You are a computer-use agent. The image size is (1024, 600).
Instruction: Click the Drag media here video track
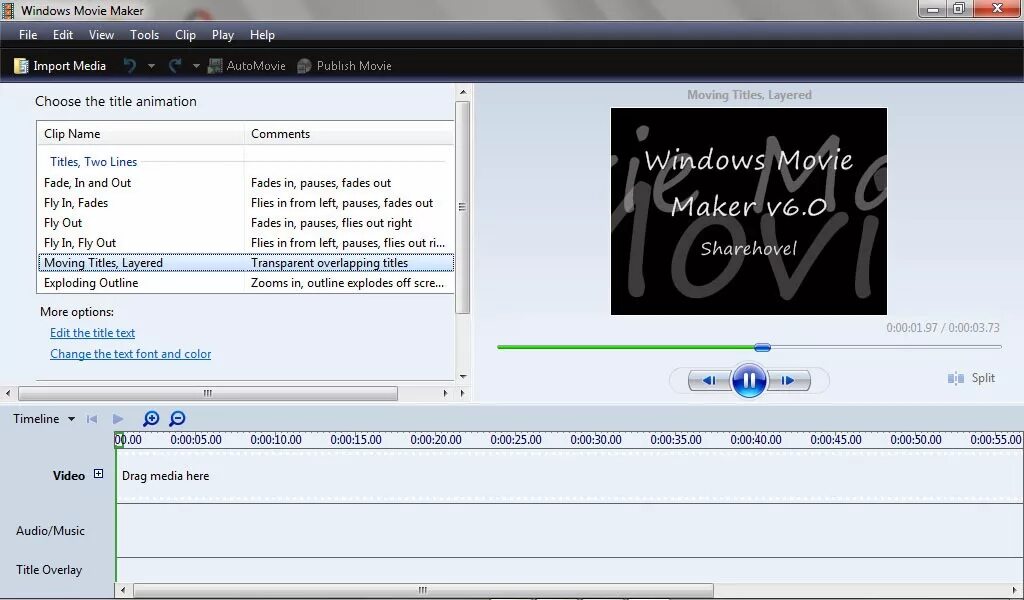tap(569, 476)
